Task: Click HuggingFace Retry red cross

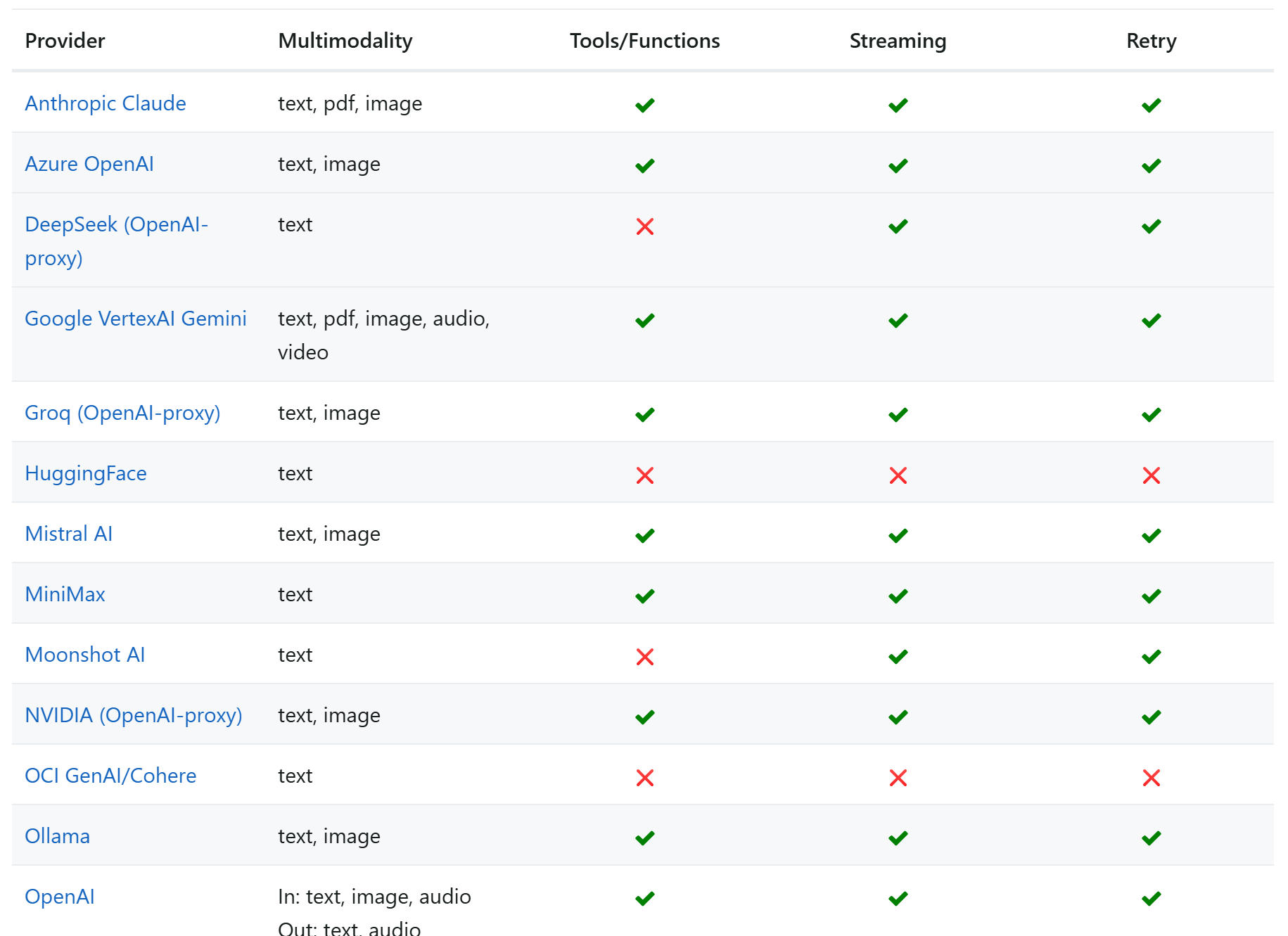Action: (1152, 475)
